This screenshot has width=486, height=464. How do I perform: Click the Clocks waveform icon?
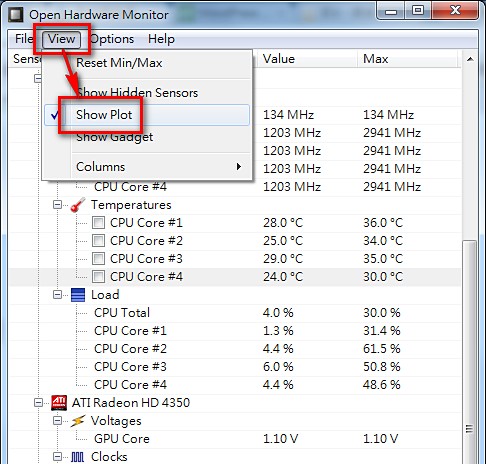pyautogui.click(x=77, y=457)
